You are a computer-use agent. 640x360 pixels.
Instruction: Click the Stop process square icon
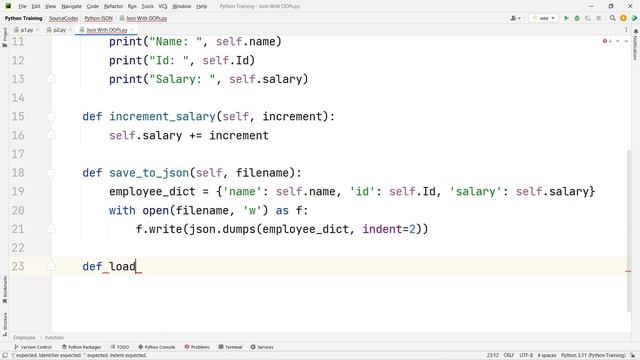coord(598,18)
